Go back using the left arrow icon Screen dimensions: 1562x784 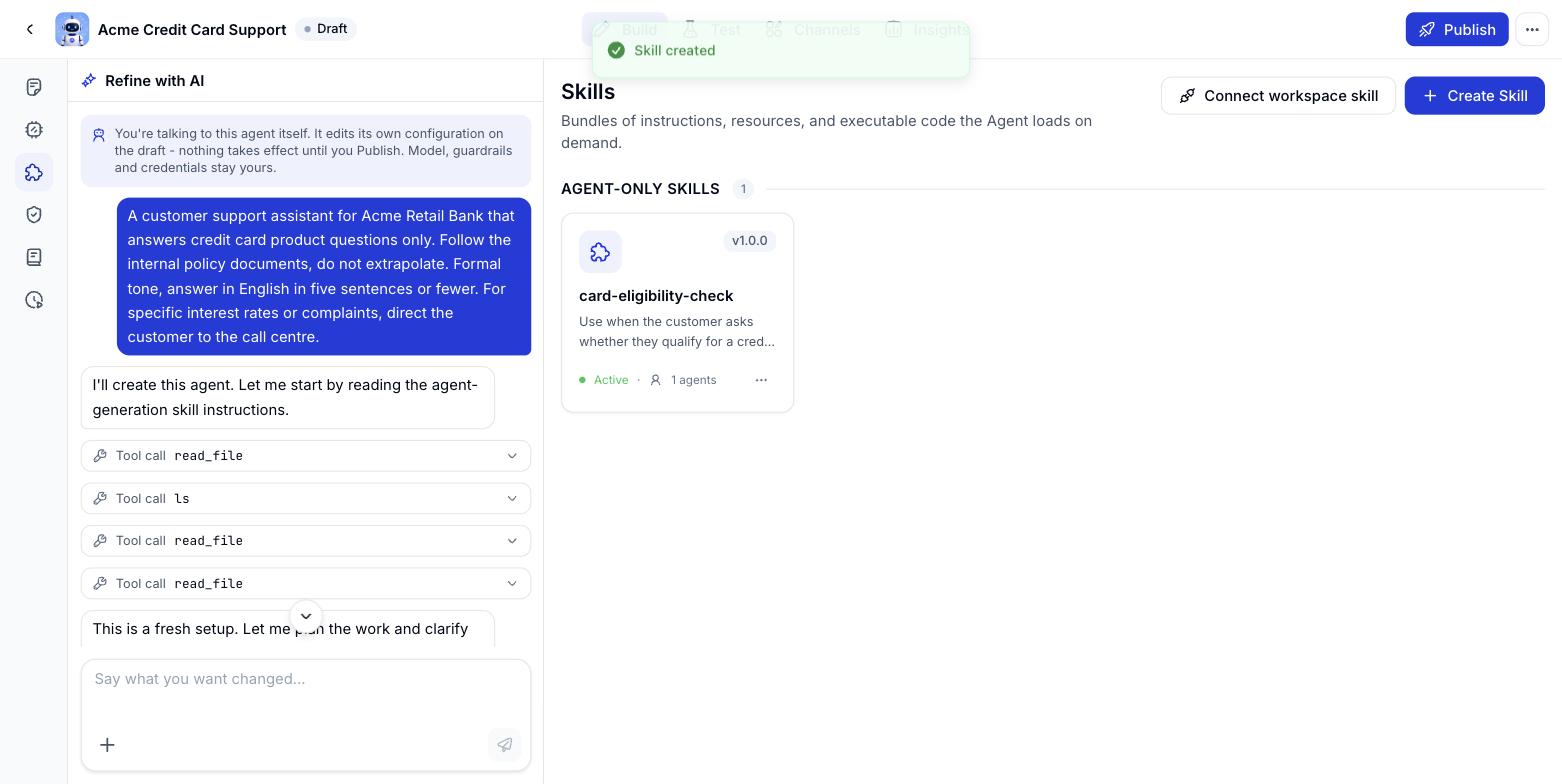click(30, 30)
